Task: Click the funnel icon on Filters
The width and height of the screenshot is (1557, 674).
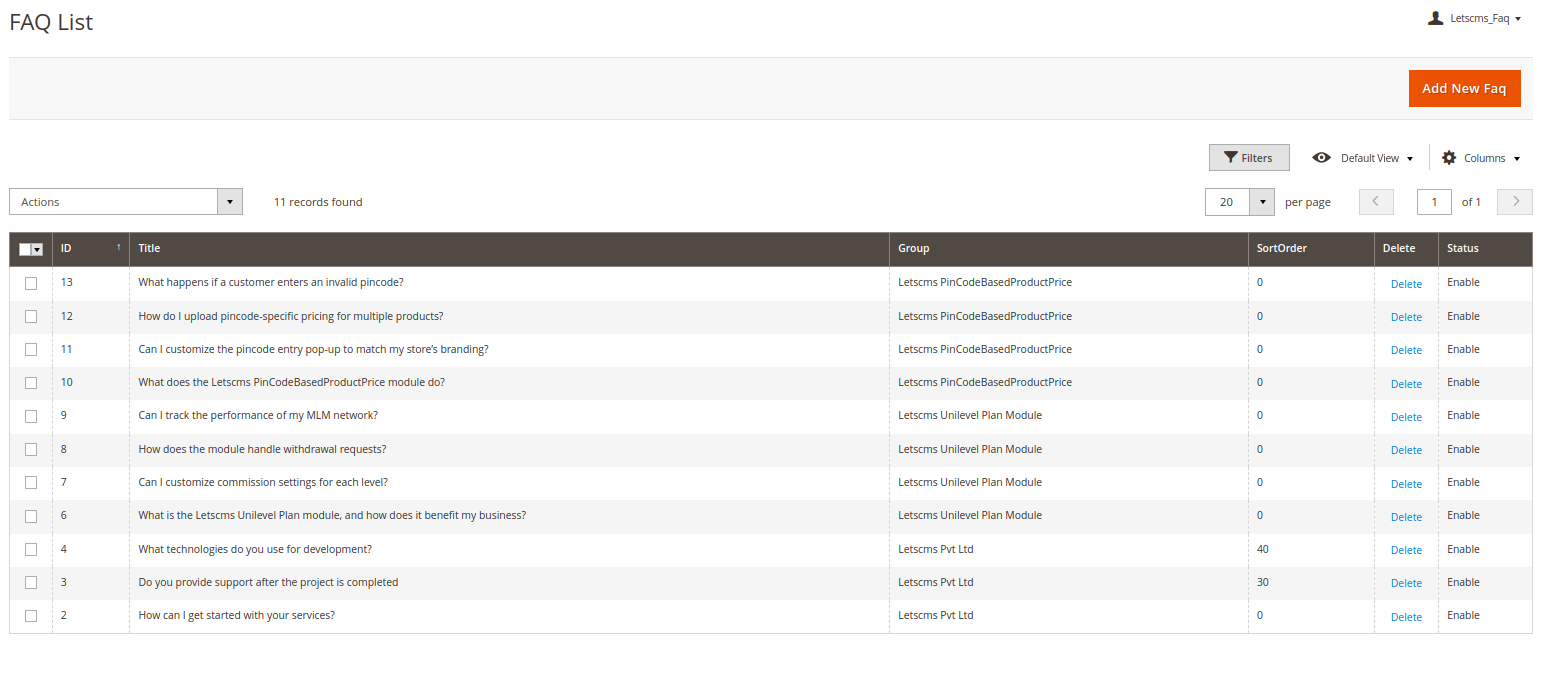Action: (x=1231, y=158)
